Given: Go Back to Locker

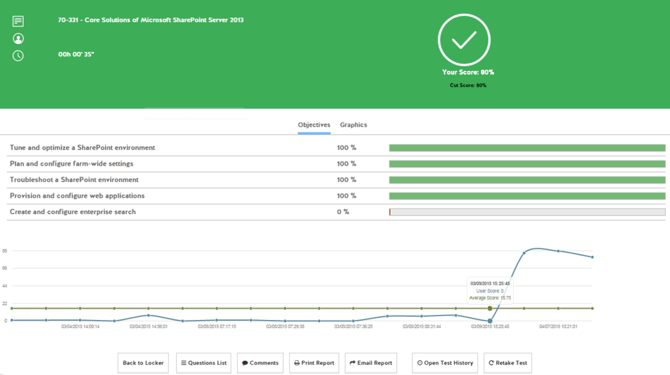Looking at the screenshot, I should pos(143,363).
